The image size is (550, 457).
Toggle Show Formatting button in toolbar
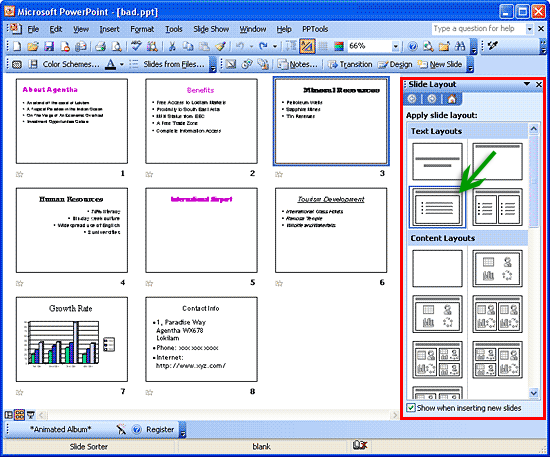307,46
